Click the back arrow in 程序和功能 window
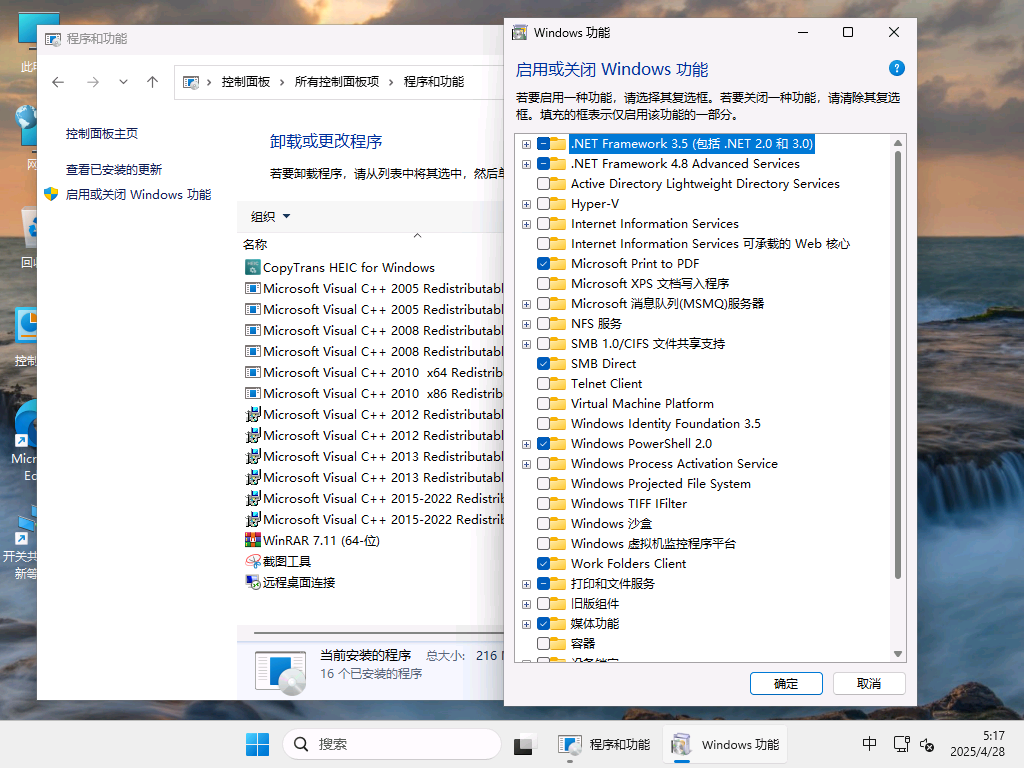The height and width of the screenshot is (768, 1024). [58, 82]
